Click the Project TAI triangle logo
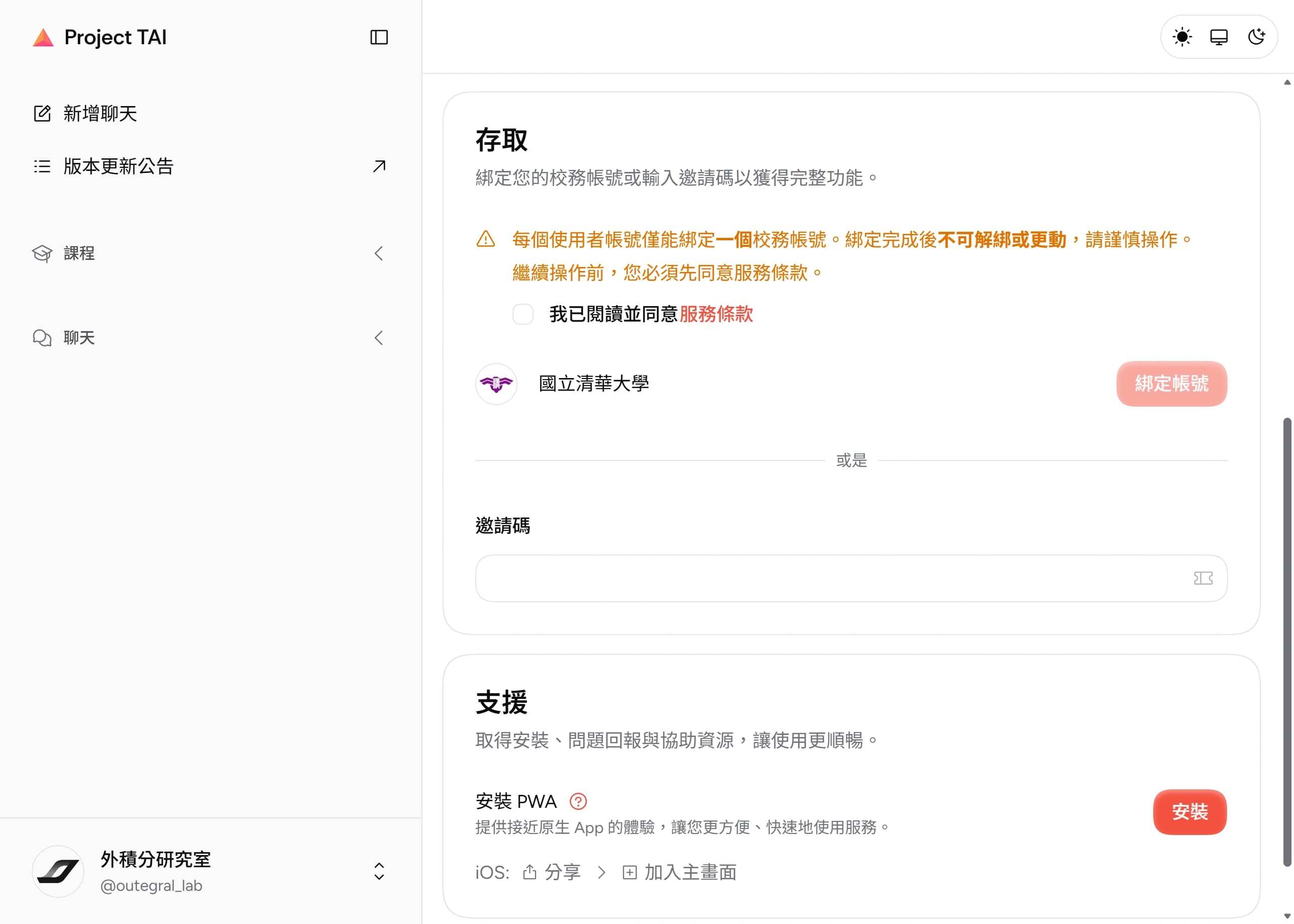Screen dimensions: 1294x924 point(43,38)
